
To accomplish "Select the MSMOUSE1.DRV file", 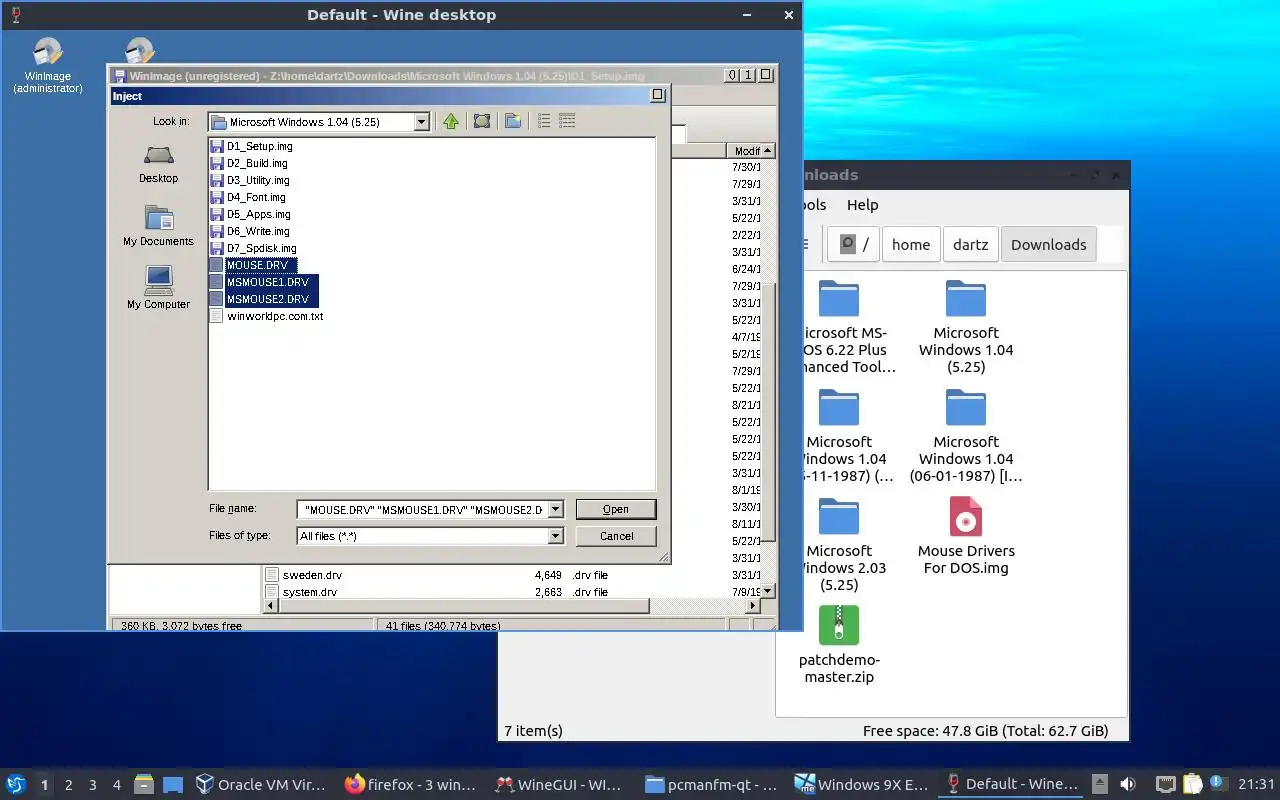I will [264, 282].
